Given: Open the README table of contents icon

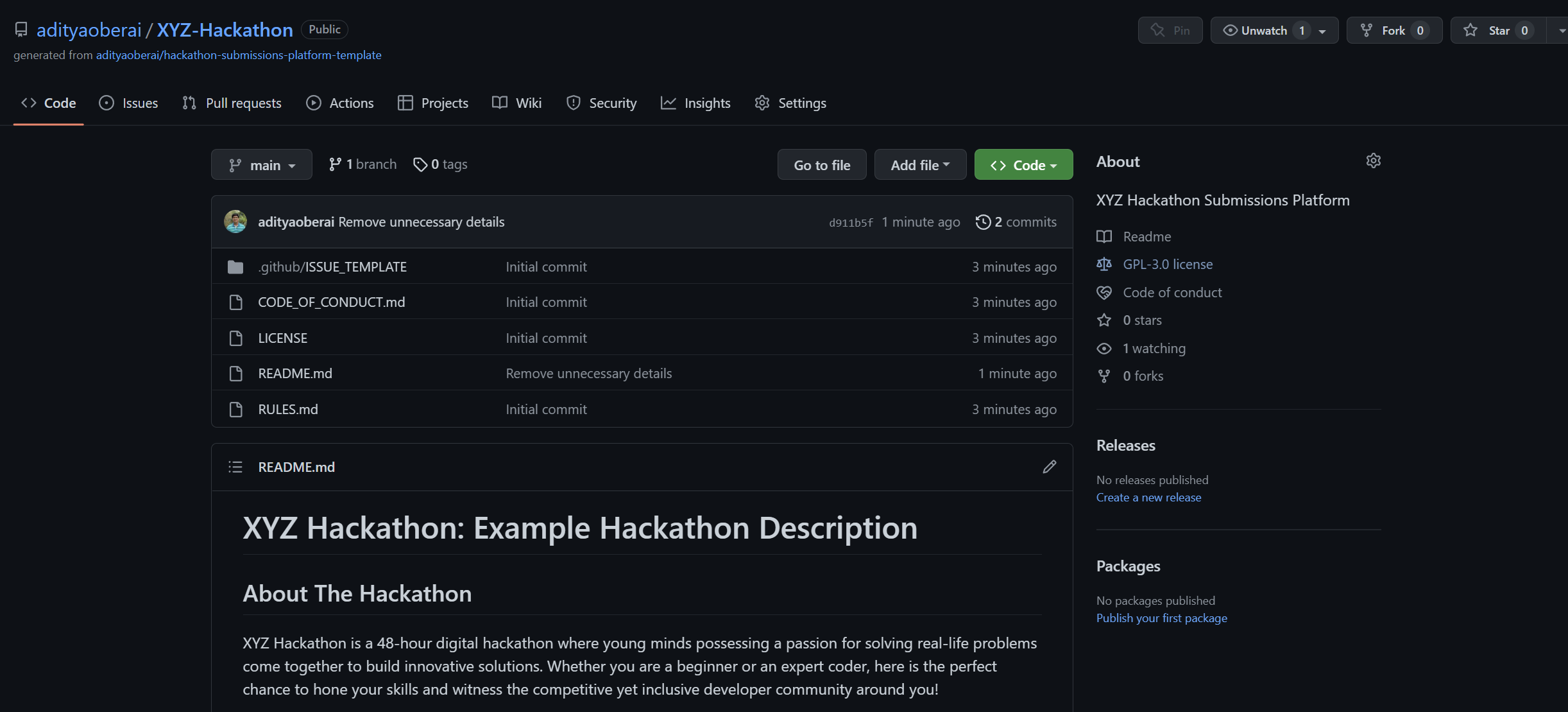Looking at the screenshot, I should [235, 467].
